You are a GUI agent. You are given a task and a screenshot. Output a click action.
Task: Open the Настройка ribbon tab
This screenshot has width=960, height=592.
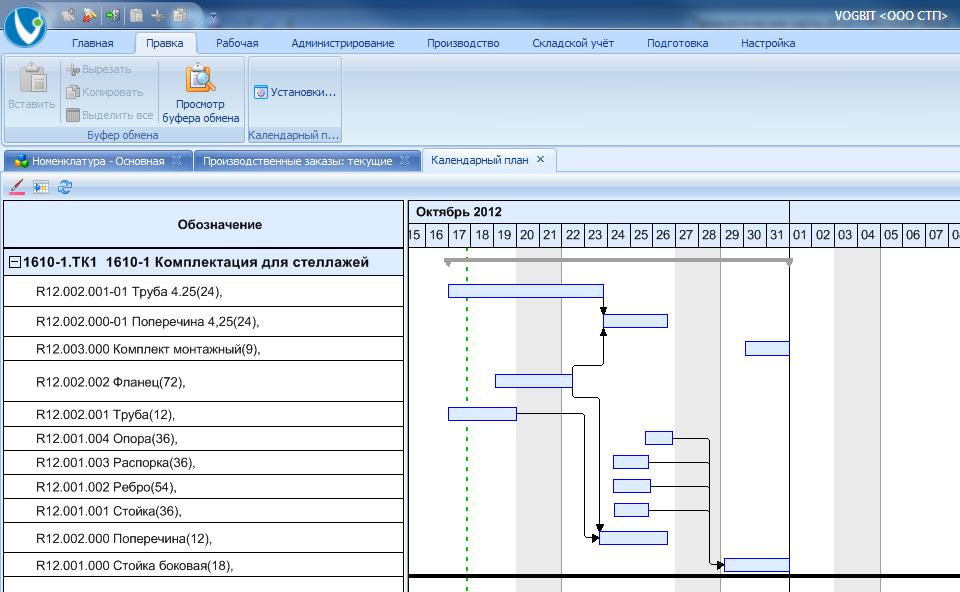coord(768,43)
